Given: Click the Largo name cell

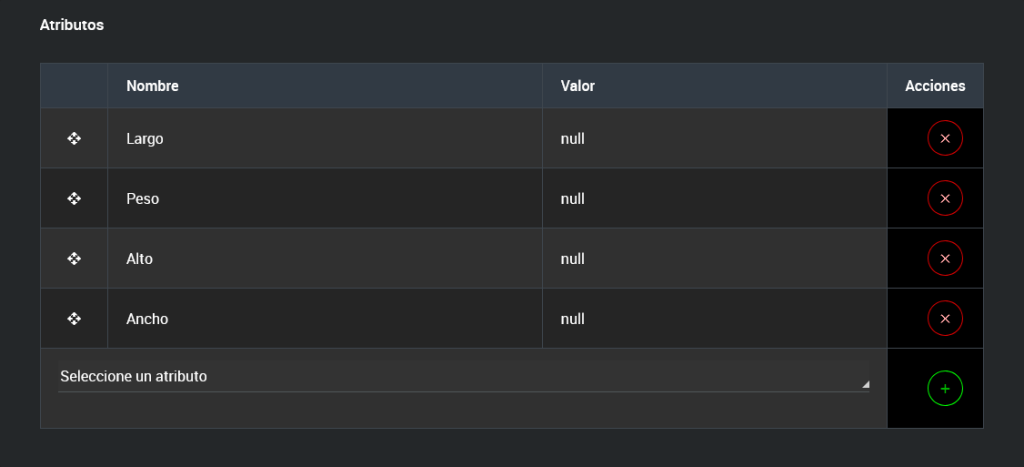Looking at the screenshot, I should tap(145, 139).
